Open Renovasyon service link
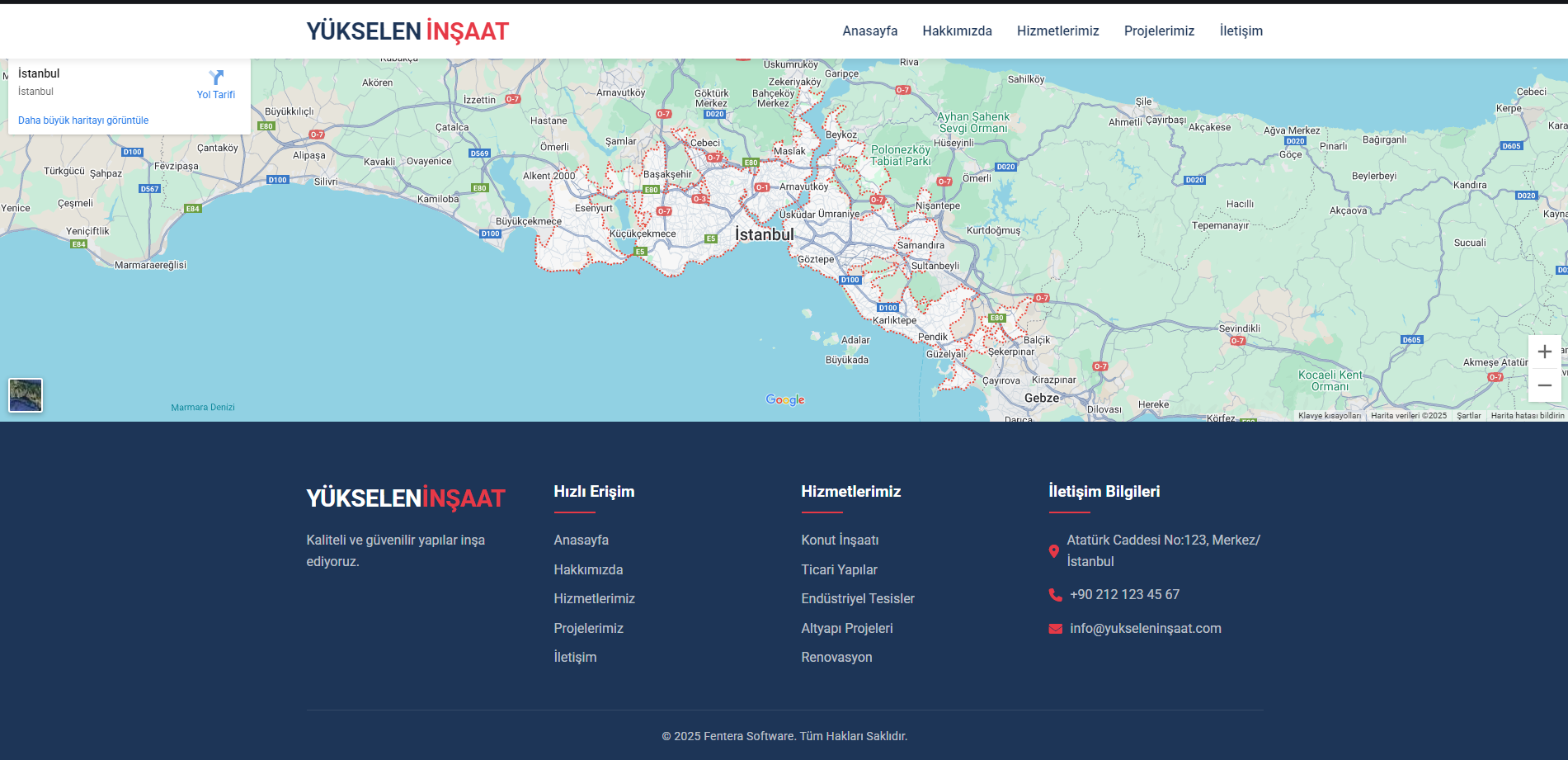The width and height of the screenshot is (1568, 760). click(x=836, y=657)
